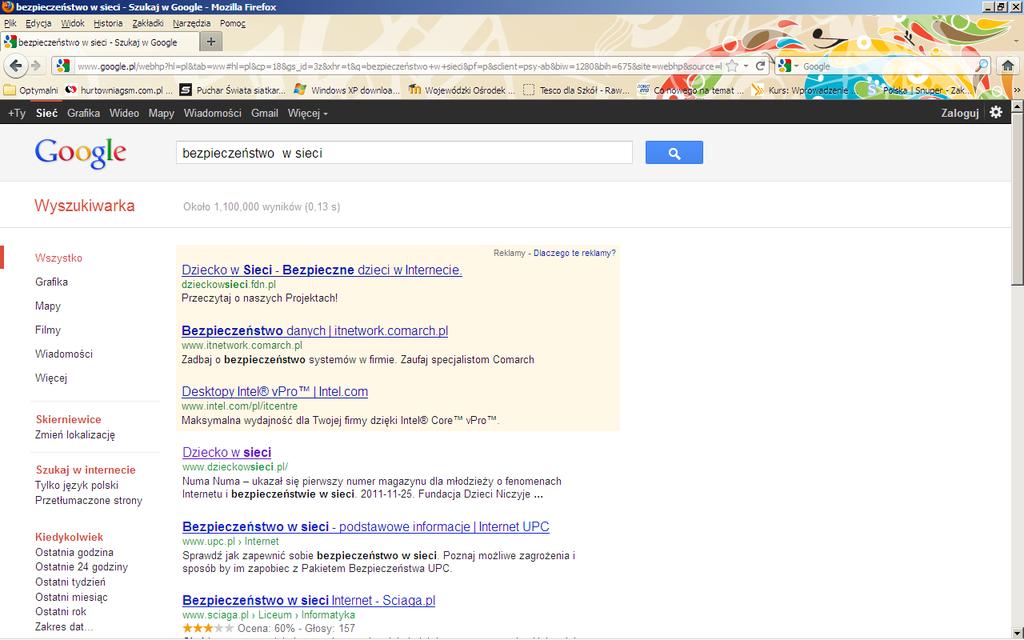1024x640 pixels.
Task: Open the Zakładki menu
Action: pyautogui.click(x=148, y=23)
